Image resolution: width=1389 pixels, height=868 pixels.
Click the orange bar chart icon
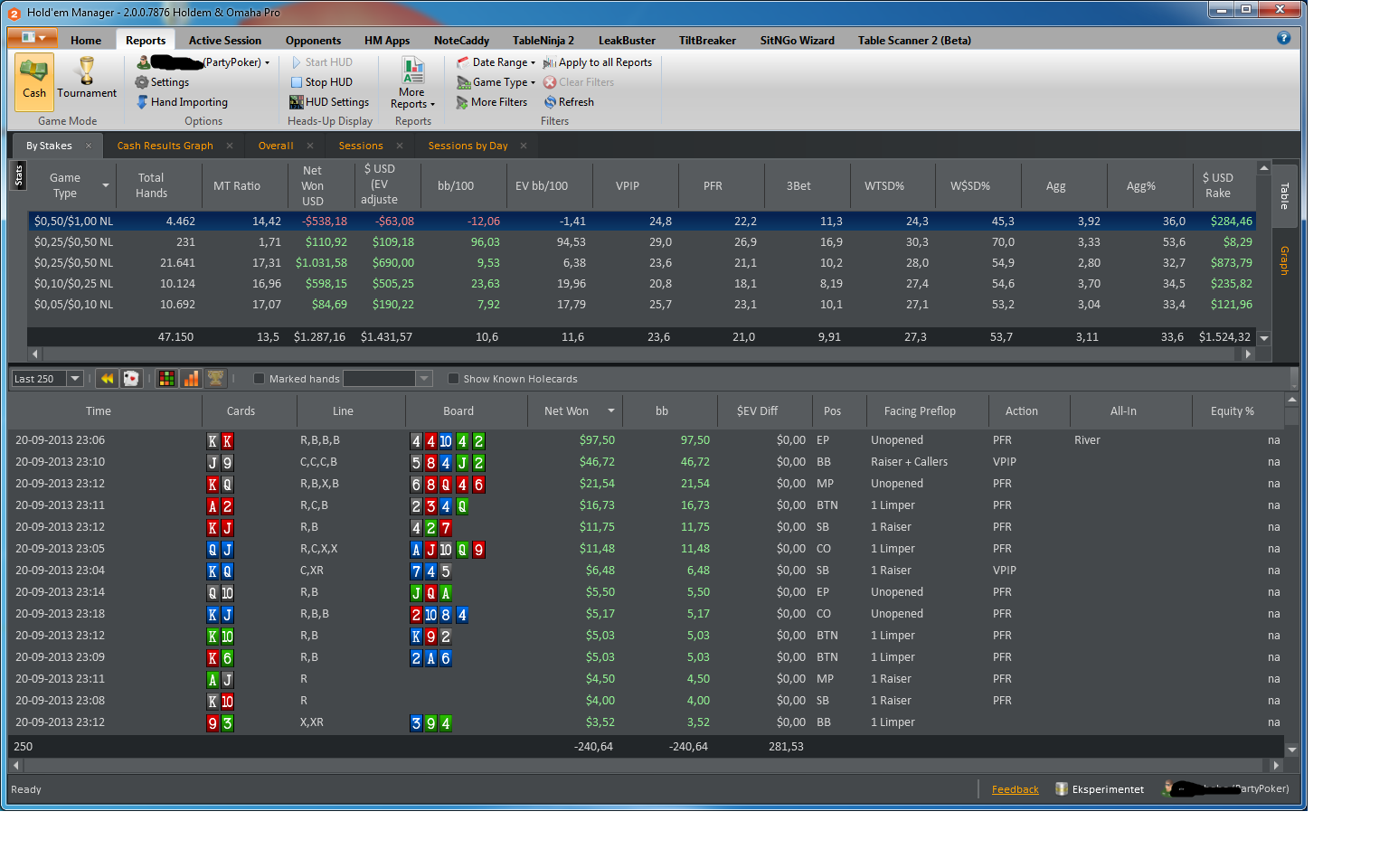click(191, 379)
